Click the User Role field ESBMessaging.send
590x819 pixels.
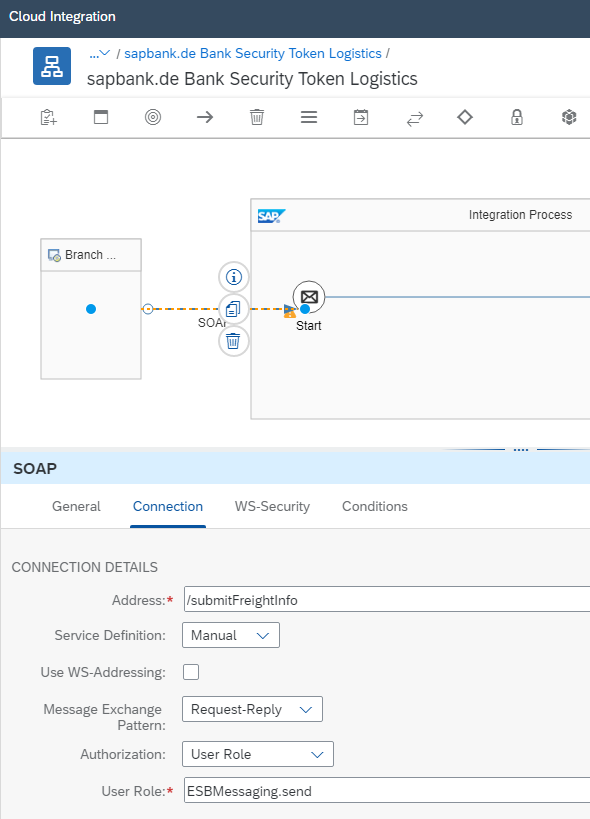coord(387,790)
